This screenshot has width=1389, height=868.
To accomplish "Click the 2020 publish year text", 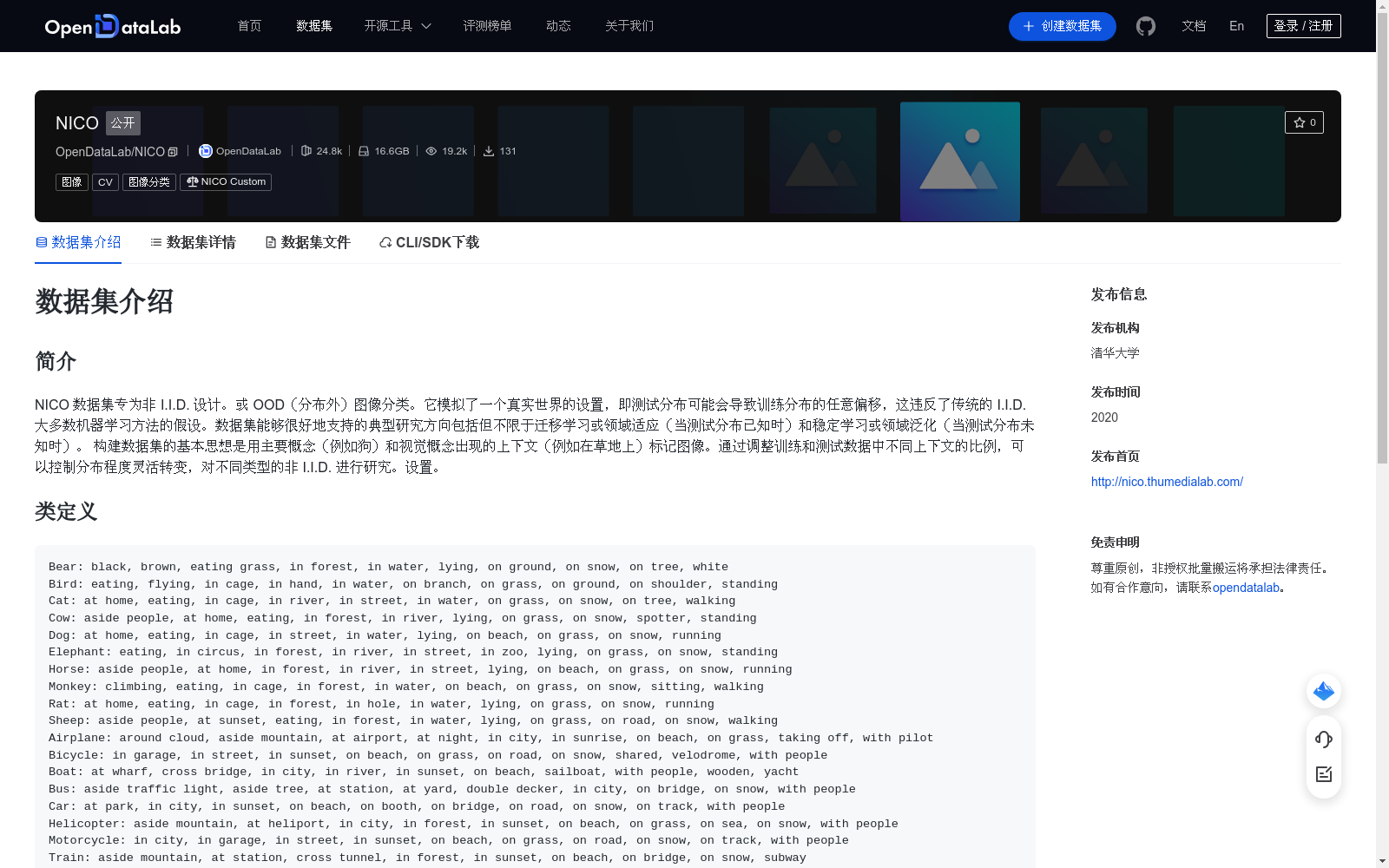I will 1104,418.
